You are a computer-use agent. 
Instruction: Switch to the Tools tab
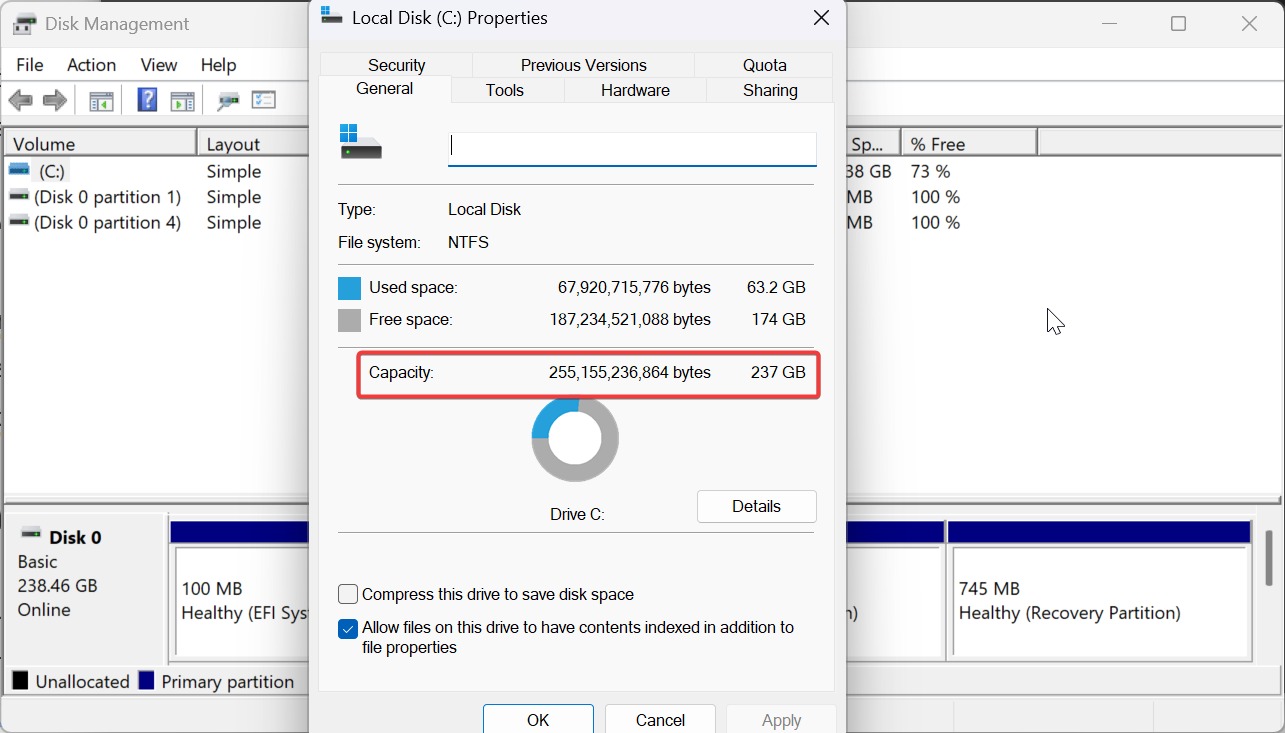(x=505, y=90)
